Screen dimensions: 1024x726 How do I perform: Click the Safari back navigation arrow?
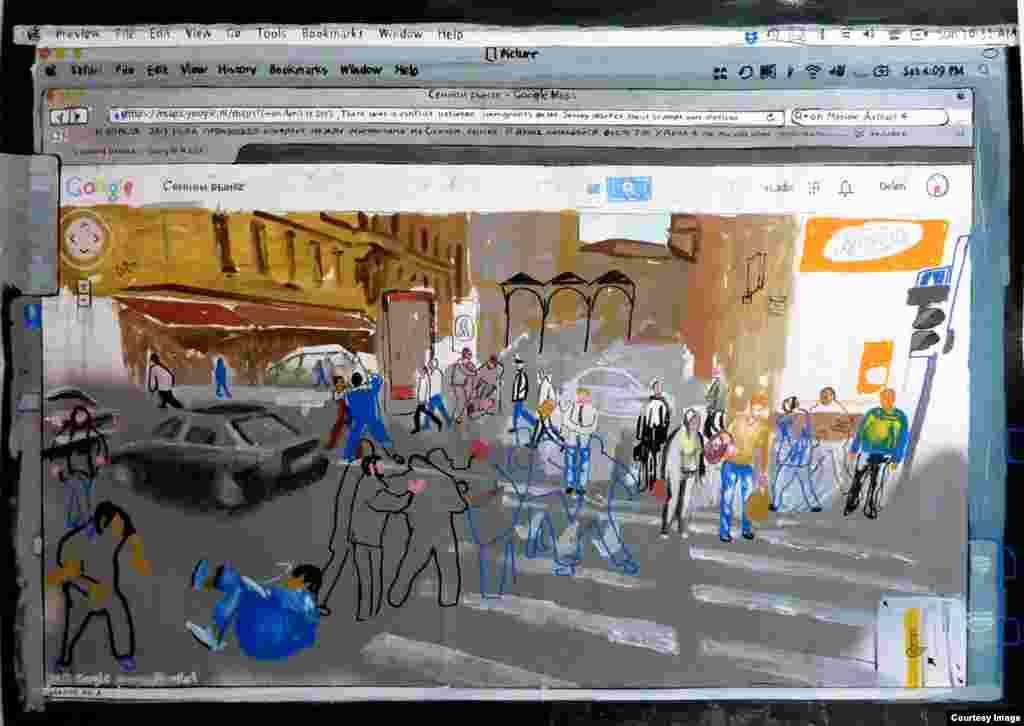click(x=60, y=117)
